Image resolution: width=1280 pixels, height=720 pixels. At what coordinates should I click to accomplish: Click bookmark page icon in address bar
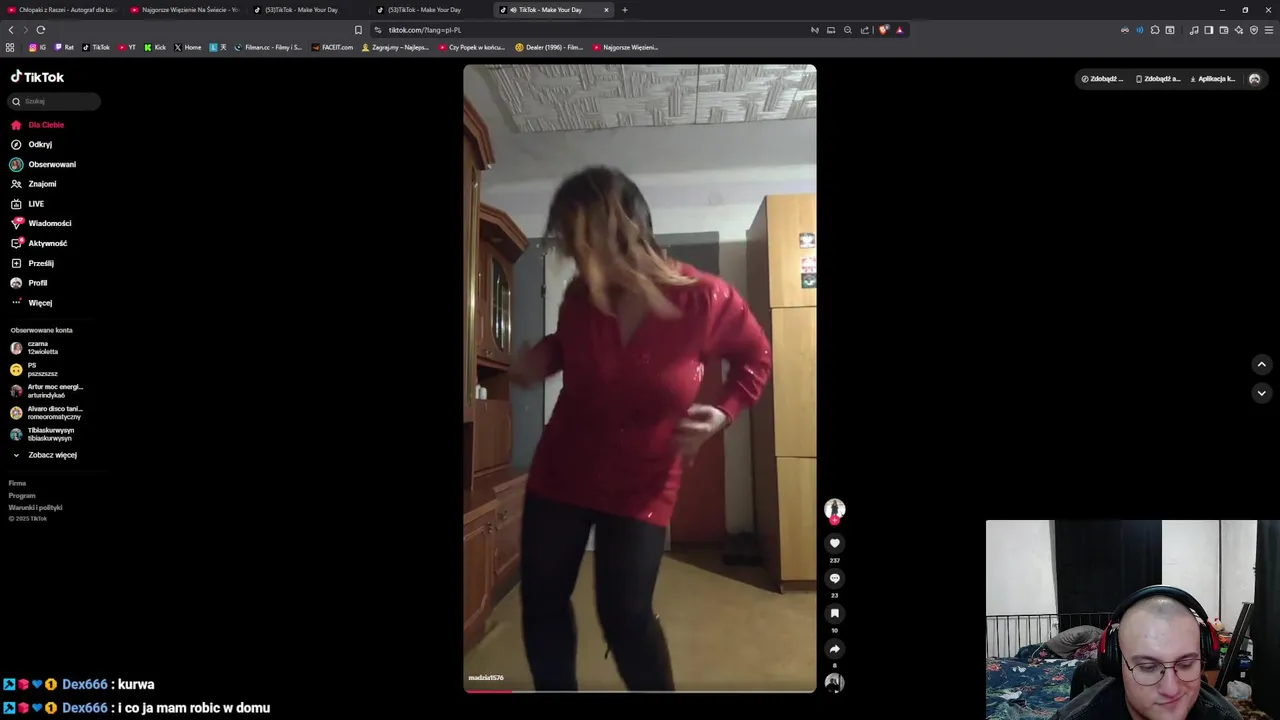coord(358,30)
